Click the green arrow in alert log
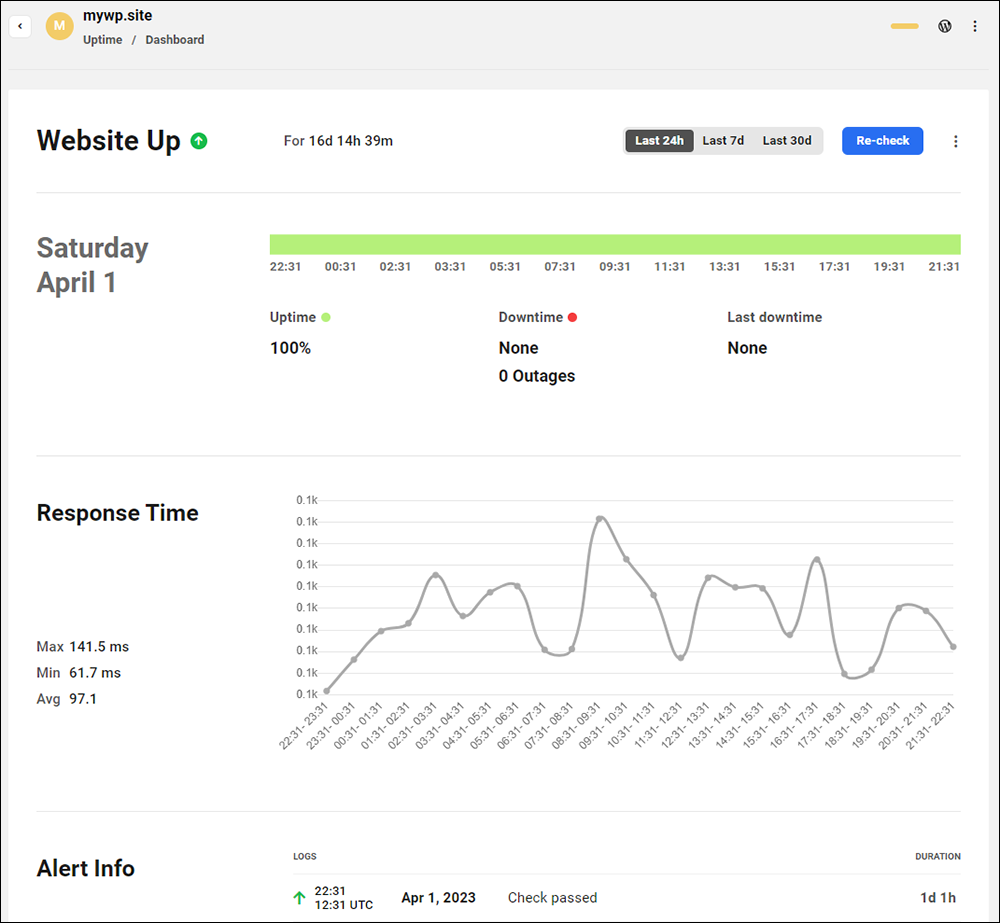The height and width of the screenshot is (923, 1000). coord(299,898)
